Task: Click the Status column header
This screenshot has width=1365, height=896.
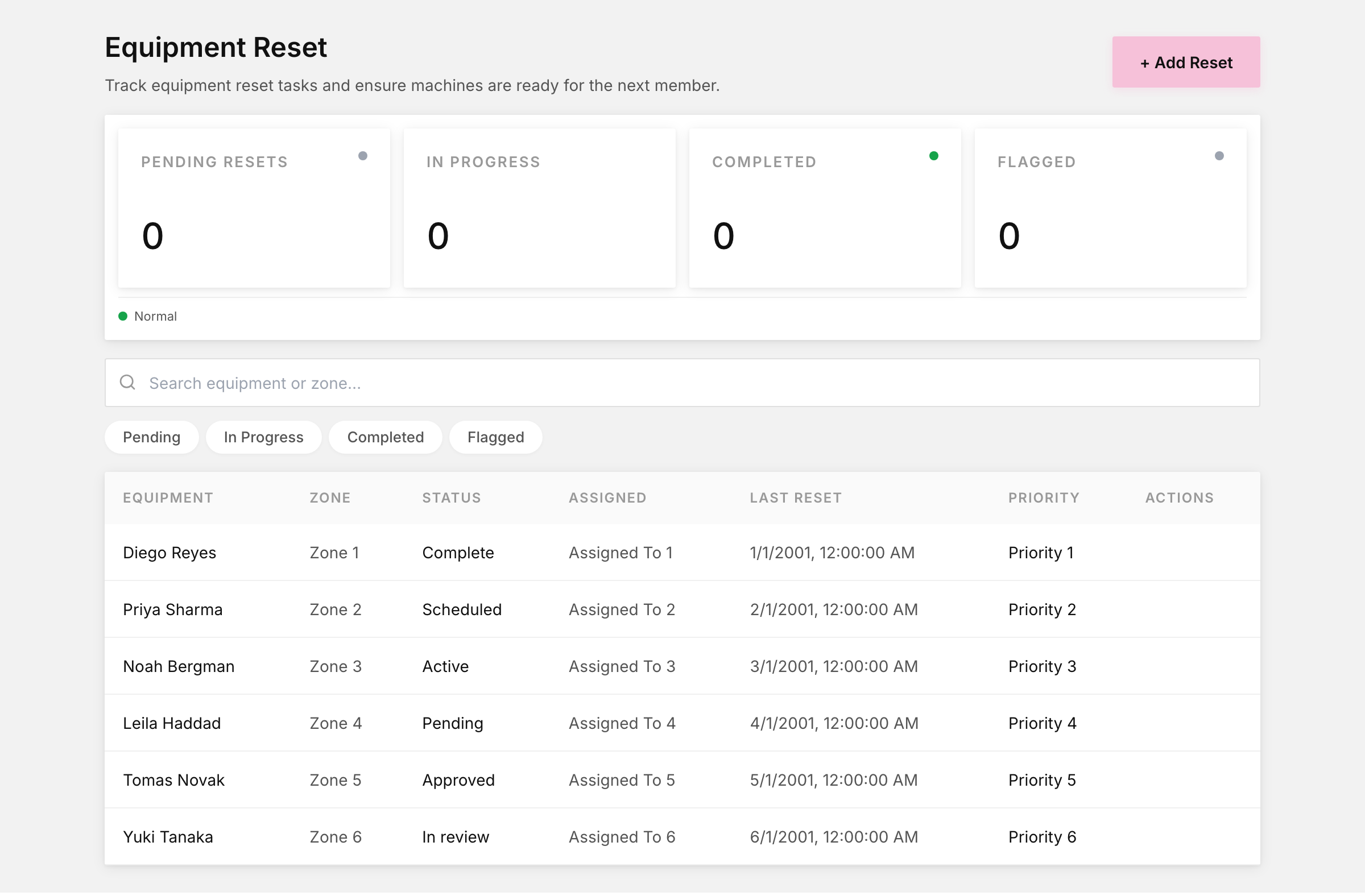Action: pos(452,498)
